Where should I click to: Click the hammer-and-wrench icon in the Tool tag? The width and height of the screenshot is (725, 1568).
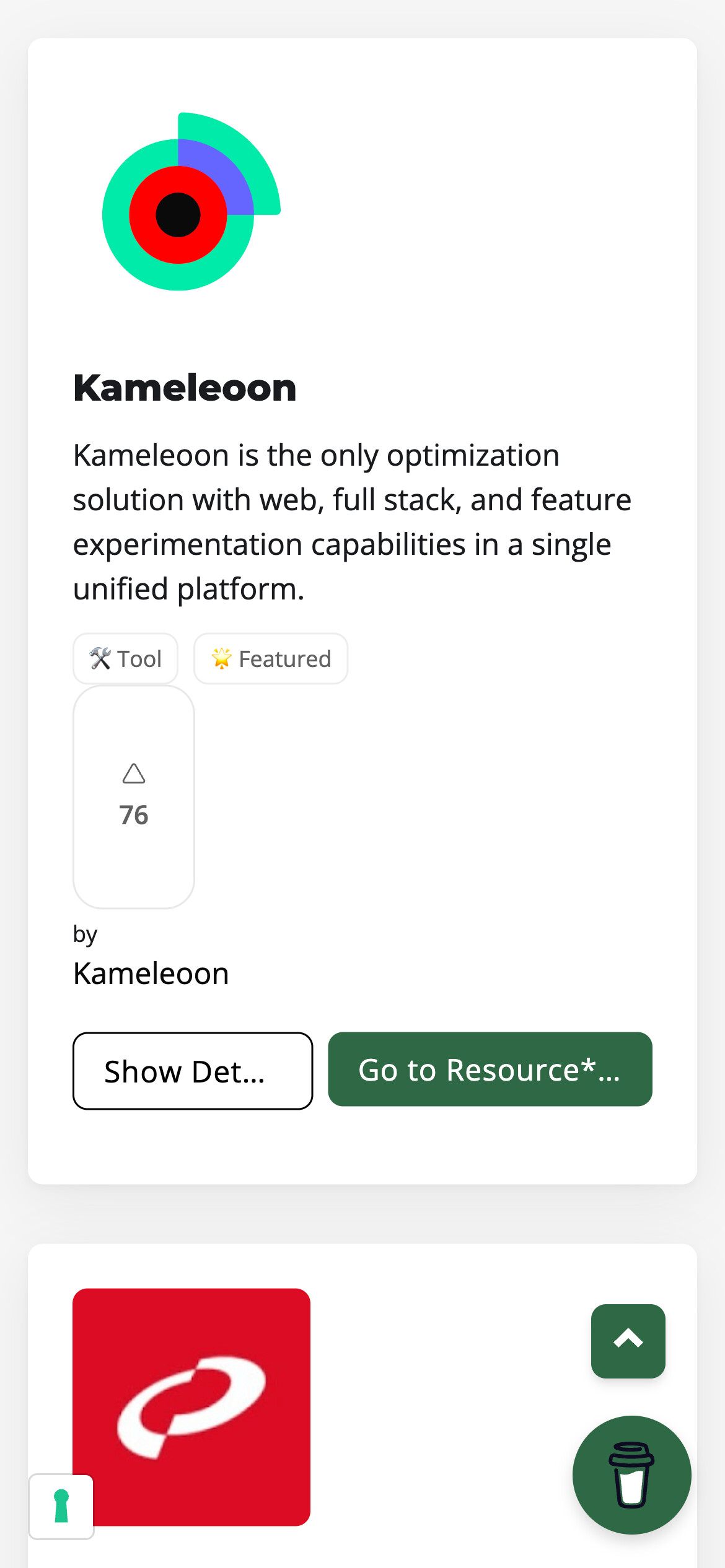(x=100, y=658)
